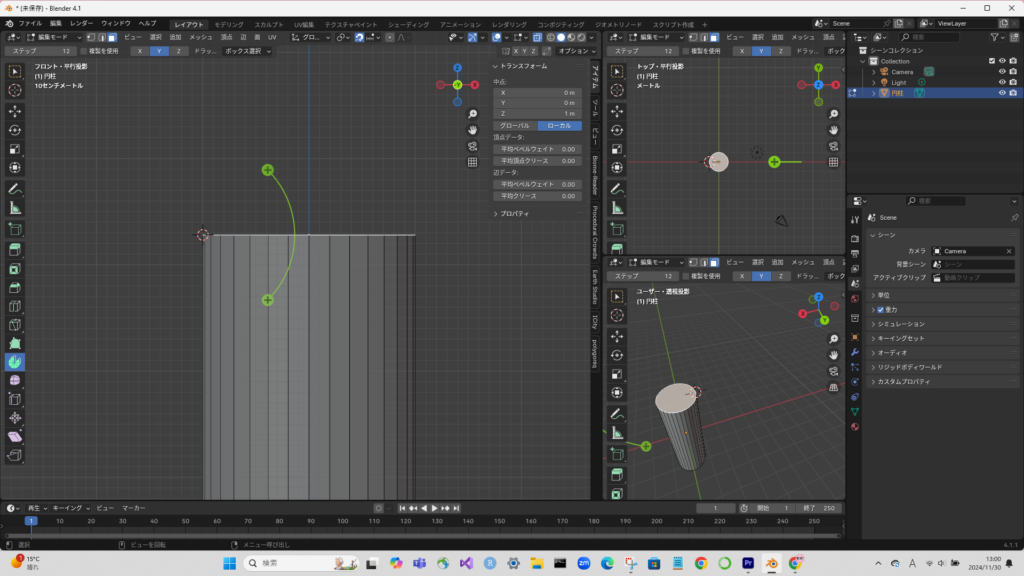This screenshot has height=576, width=1024.
Task: Expand the Light item in the outliner
Action: coord(873,83)
